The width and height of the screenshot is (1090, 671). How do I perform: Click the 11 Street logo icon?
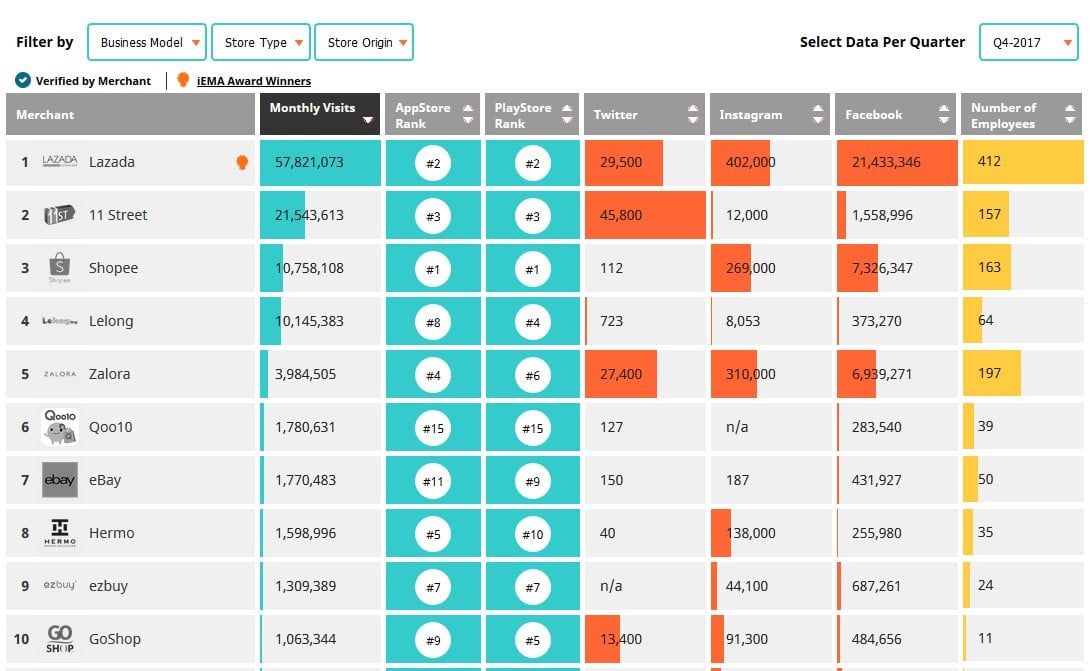59,215
